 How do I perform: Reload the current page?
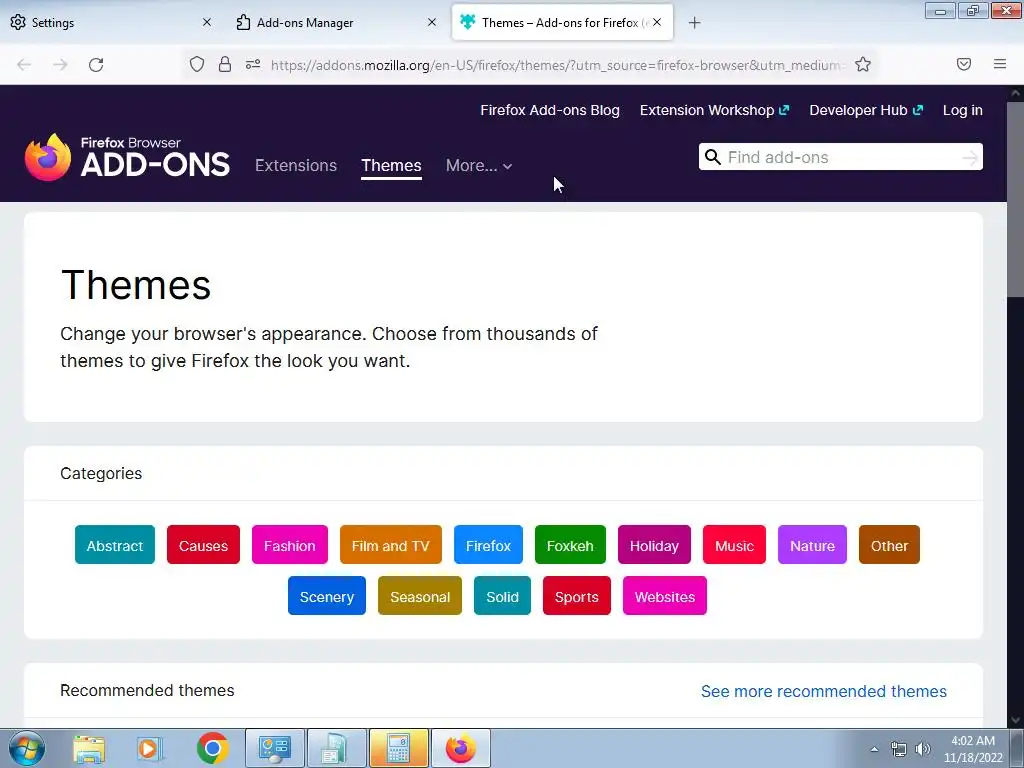pyautogui.click(x=96, y=65)
